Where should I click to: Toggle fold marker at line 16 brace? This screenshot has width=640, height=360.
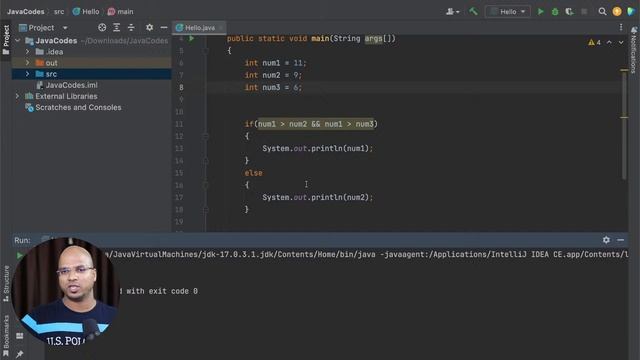click(205, 185)
